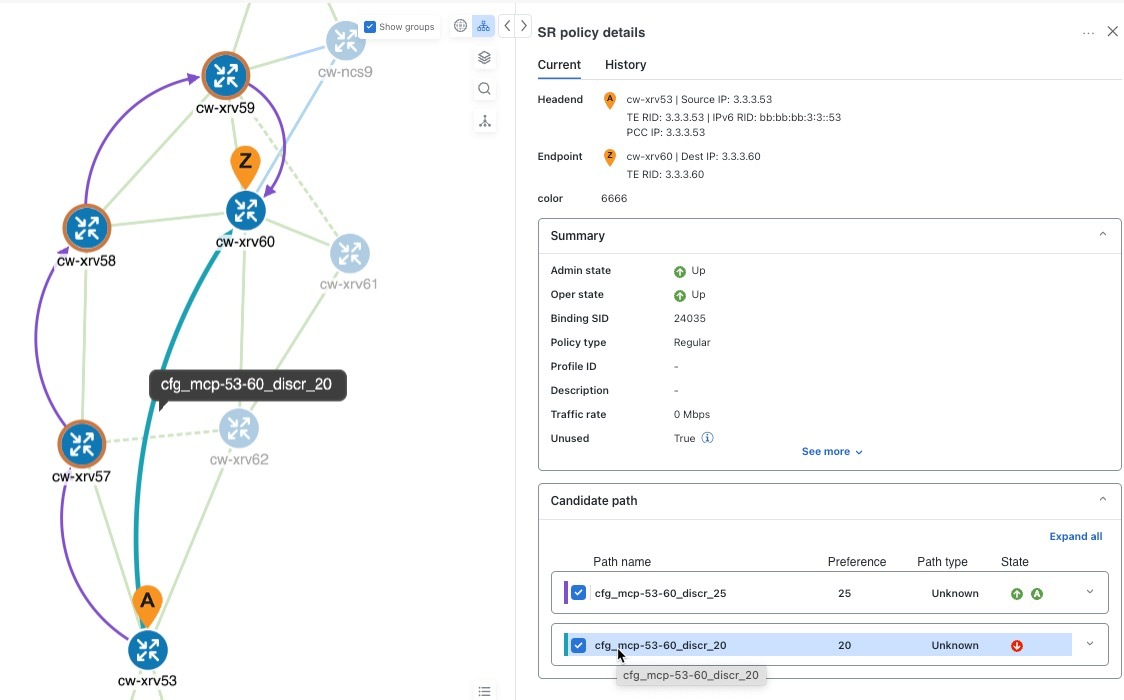Expand the cfg_mcp-53-60_discr_25 candidate path row

coord(1089,592)
